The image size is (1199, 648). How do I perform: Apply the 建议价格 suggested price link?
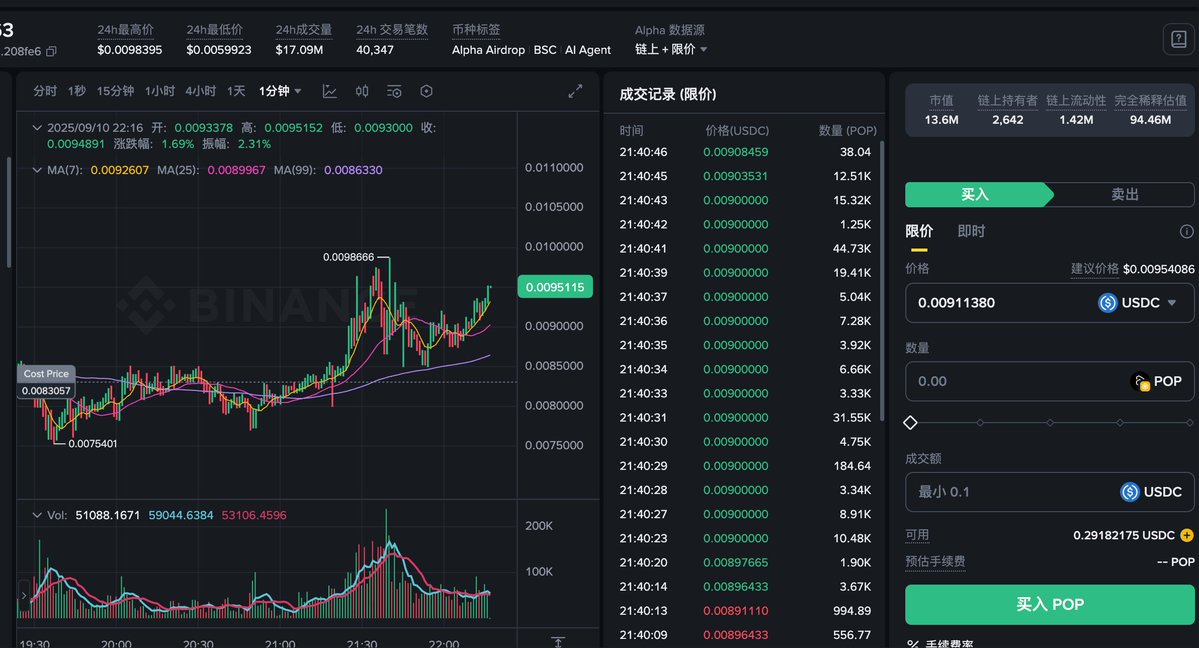[x=1132, y=269]
